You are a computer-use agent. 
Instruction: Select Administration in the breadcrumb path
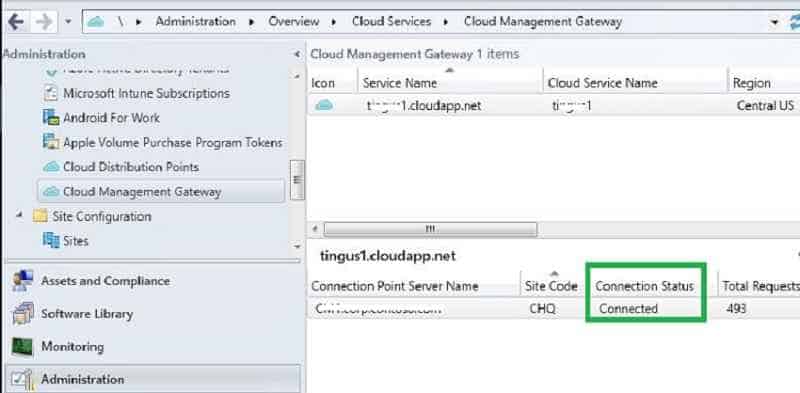(195, 22)
